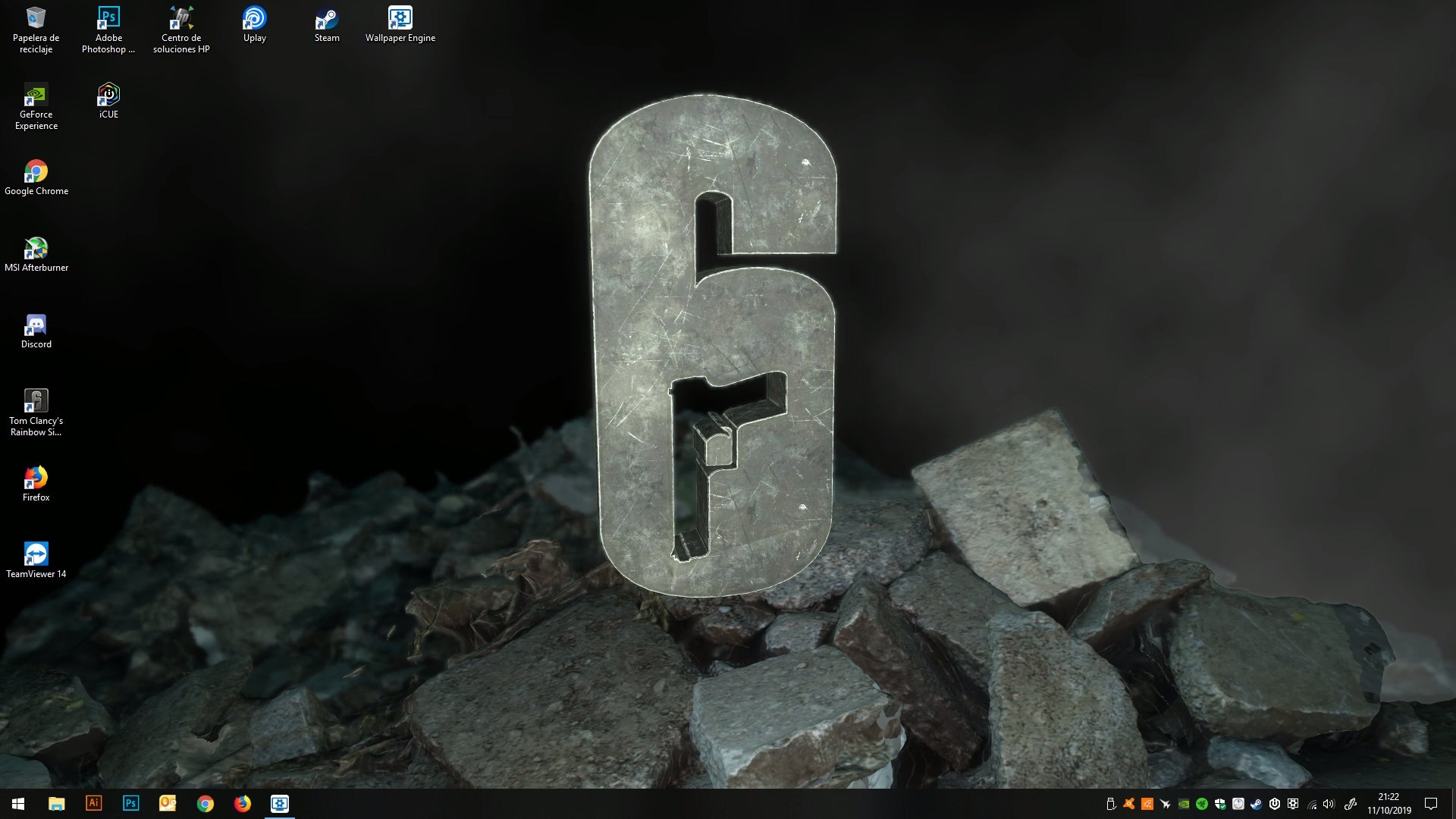Select the TeamViewer 14 desktop shortcut
This screenshot has height=819, width=1456.
(36, 561)
